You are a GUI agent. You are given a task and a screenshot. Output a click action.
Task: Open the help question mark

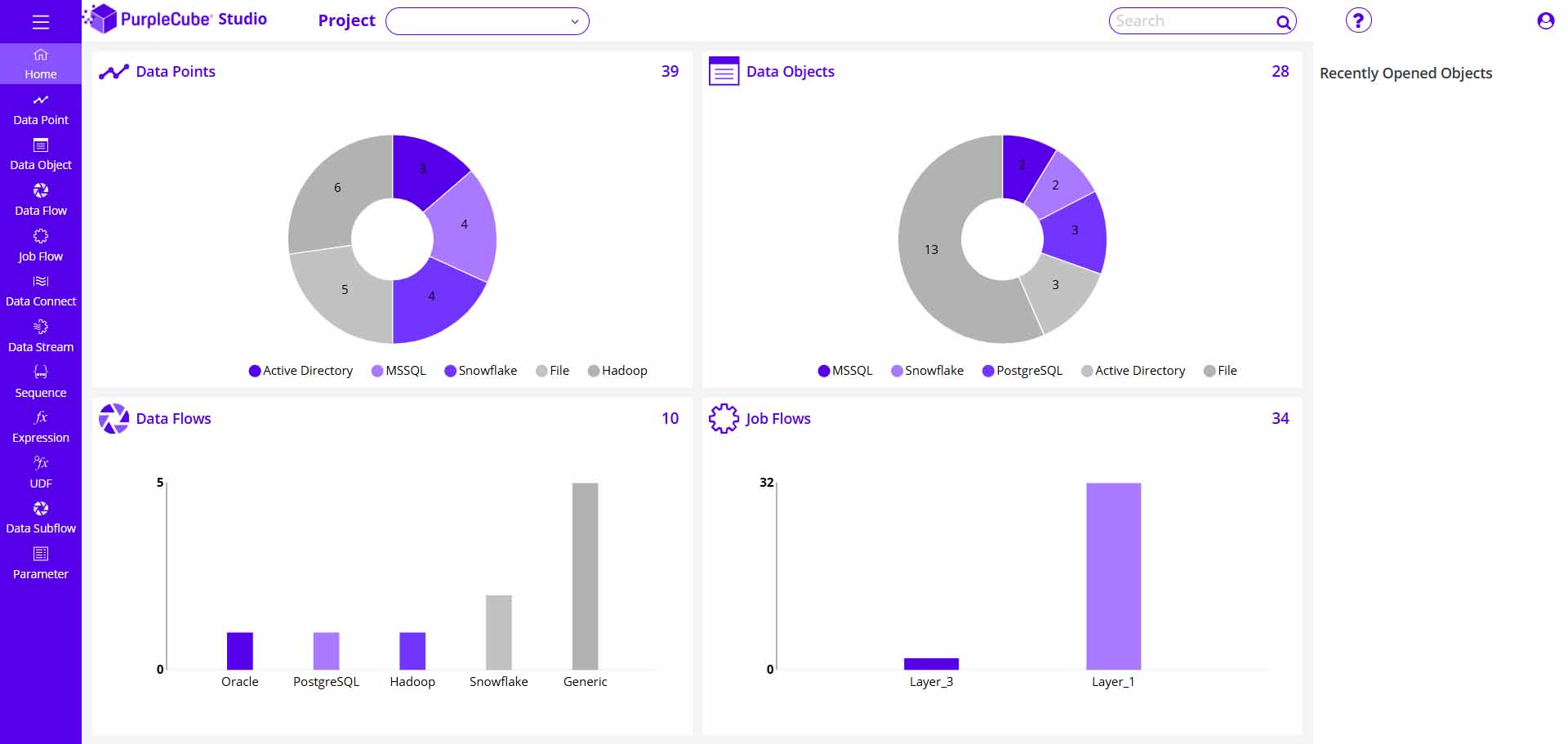point(1358,20)
